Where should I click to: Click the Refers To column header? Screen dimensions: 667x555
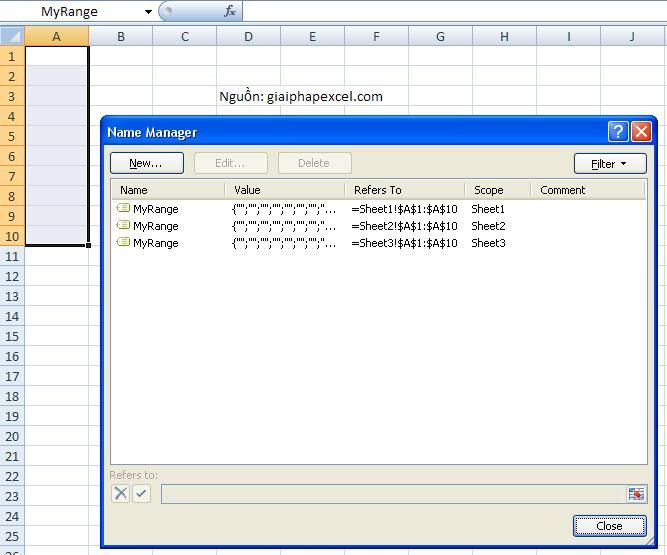[x=403, y=190]
